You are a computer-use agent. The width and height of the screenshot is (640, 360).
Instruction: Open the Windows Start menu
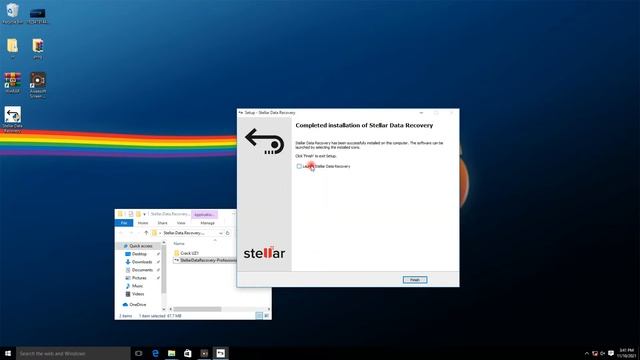point(8,353)
